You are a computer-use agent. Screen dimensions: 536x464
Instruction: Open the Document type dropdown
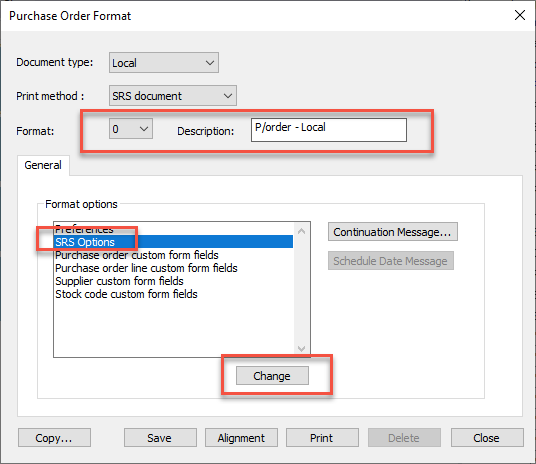point(164,63)
